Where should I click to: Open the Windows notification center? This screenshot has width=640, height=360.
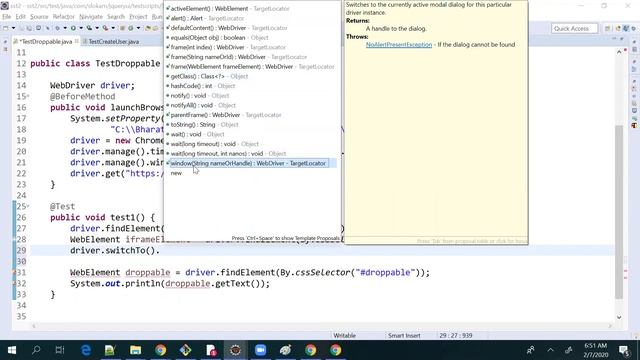pos(624,350)
